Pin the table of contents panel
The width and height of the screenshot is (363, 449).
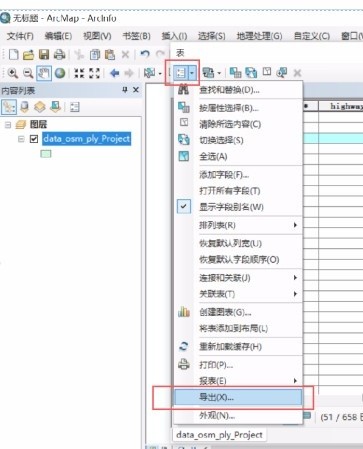[x=125, y=90]
